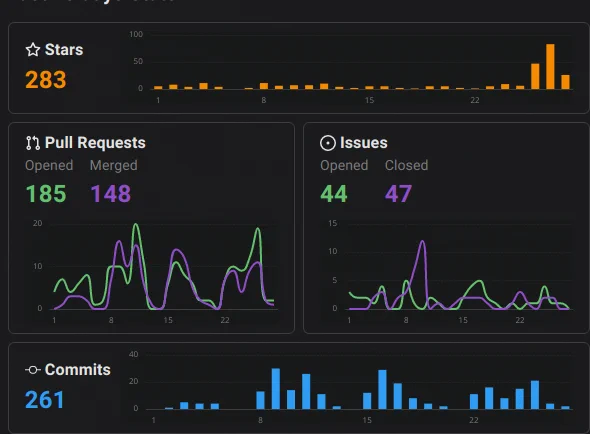Select the Commits heading
The image size is (590, 434).
point(78,370)
